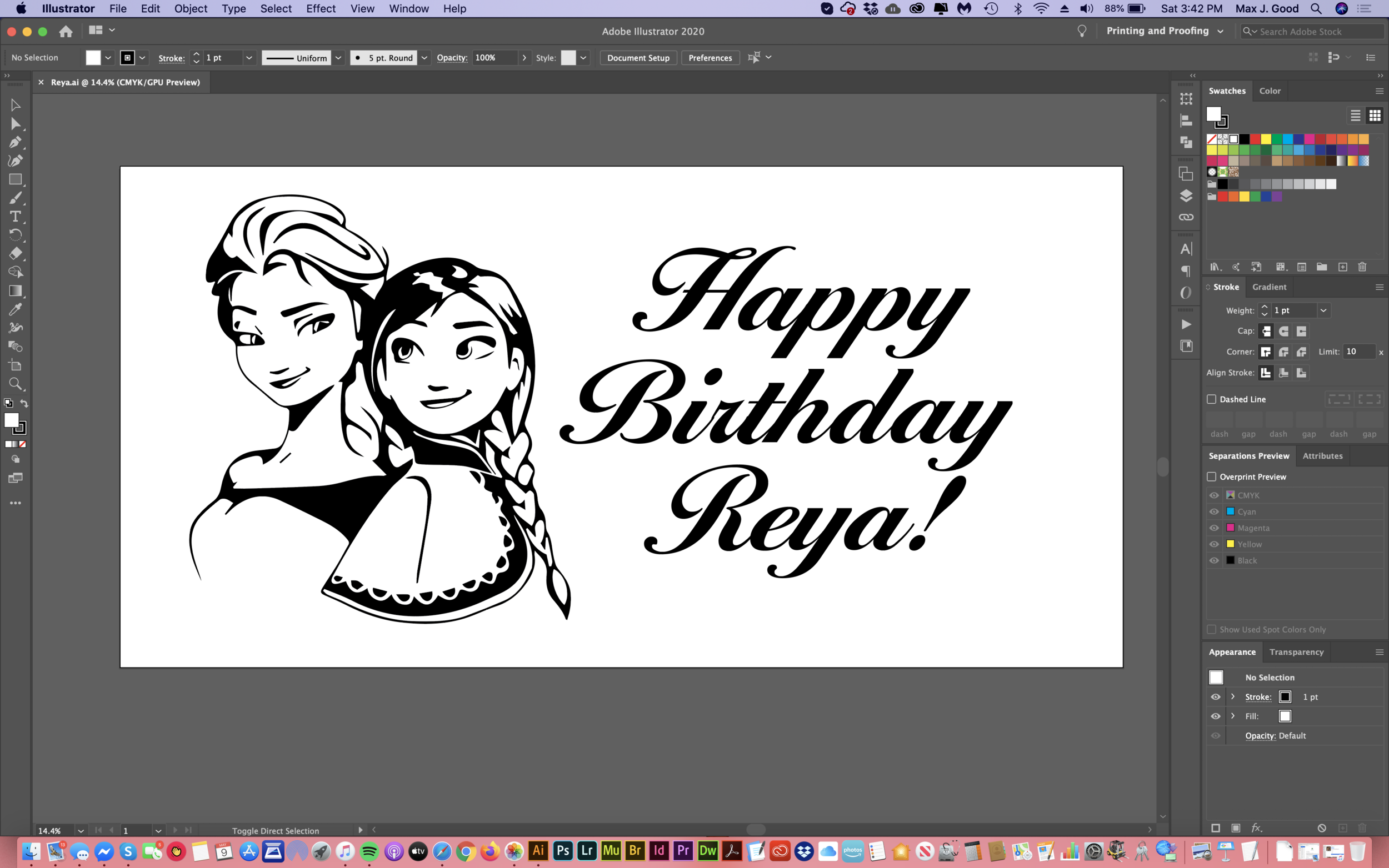Click New Swatch icon in Swatches

(x=1342, y=267)
